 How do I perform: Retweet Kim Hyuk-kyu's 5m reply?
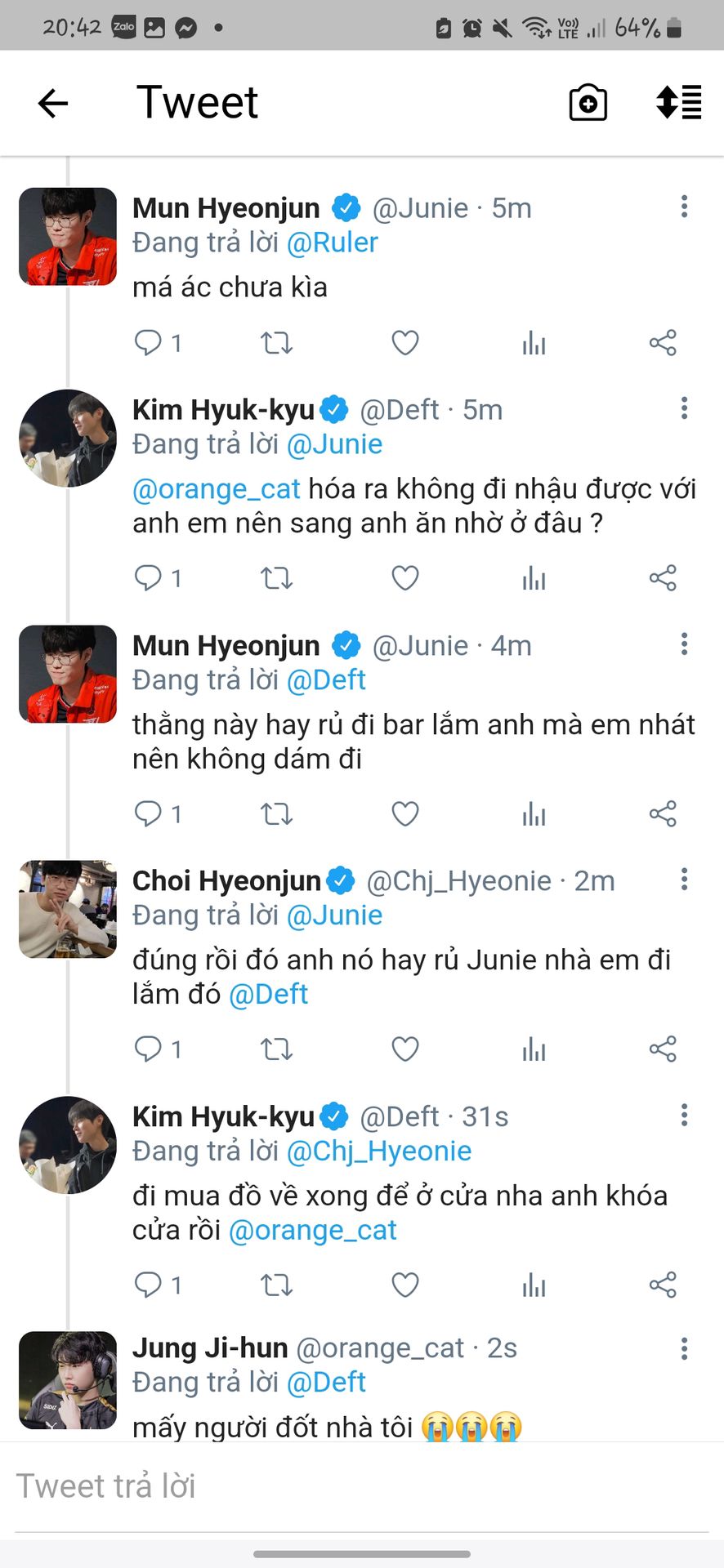pyautogui.click(x=276, y=578)
